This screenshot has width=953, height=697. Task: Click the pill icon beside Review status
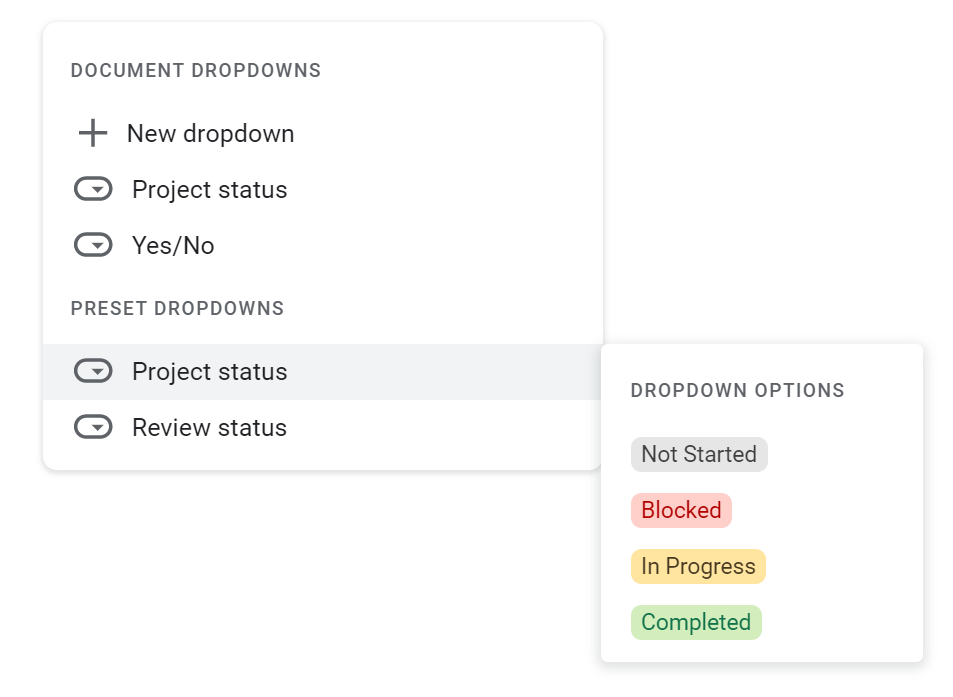click(93, 428)
